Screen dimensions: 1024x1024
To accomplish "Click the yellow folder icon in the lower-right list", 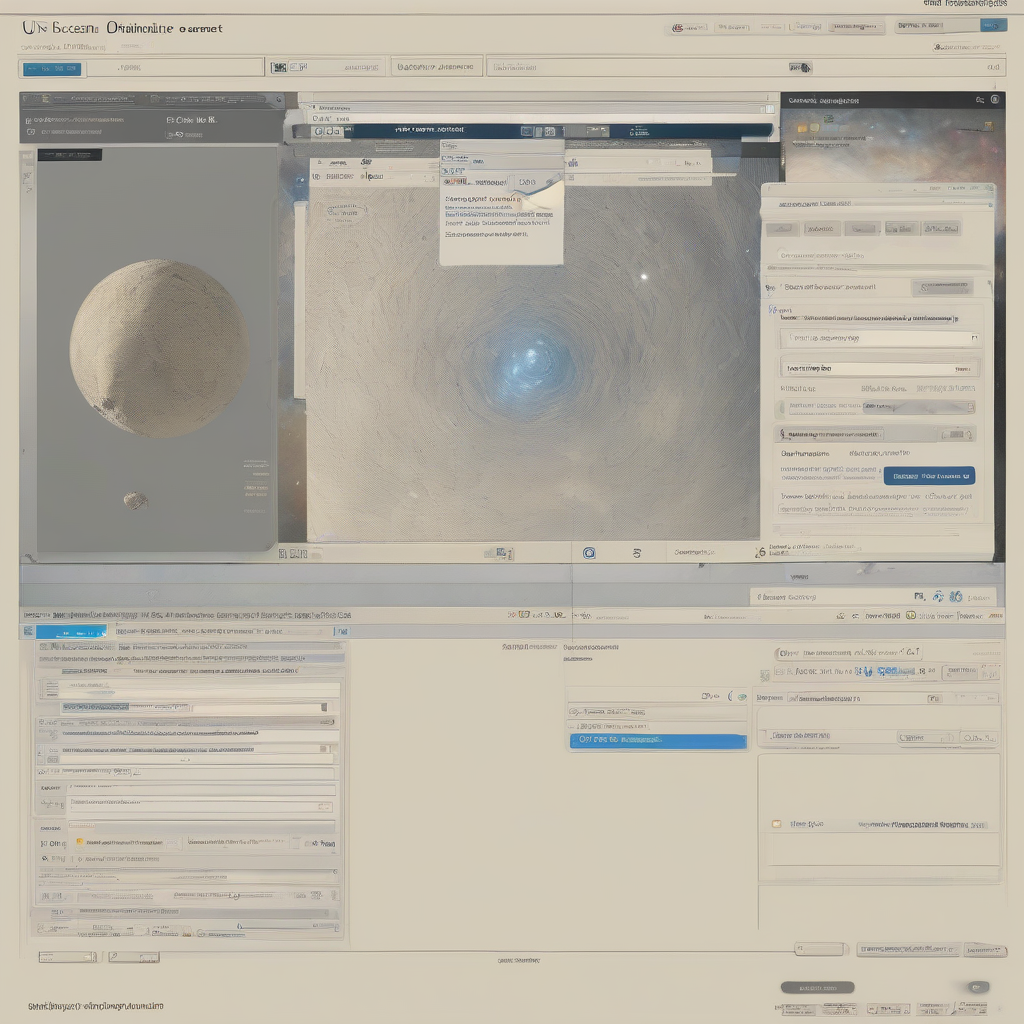I will (775, 825).
